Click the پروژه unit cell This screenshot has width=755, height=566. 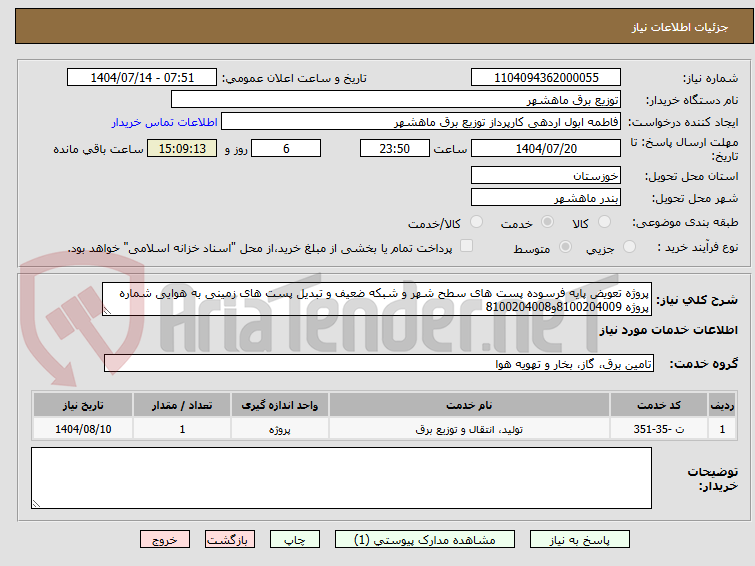(280, 429)
